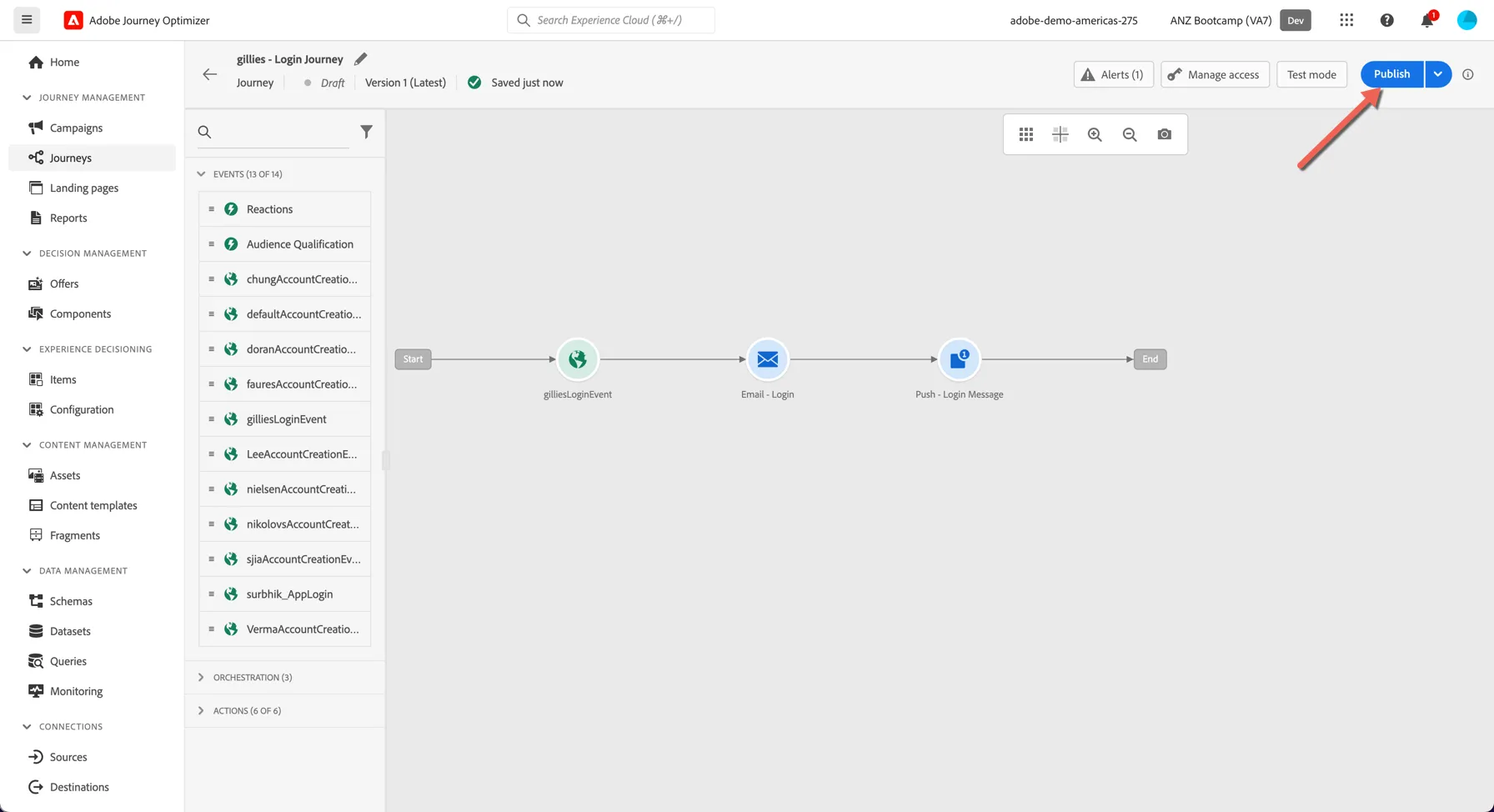Click the info icon next to Publish
1494x812 pixels.
1468,74
